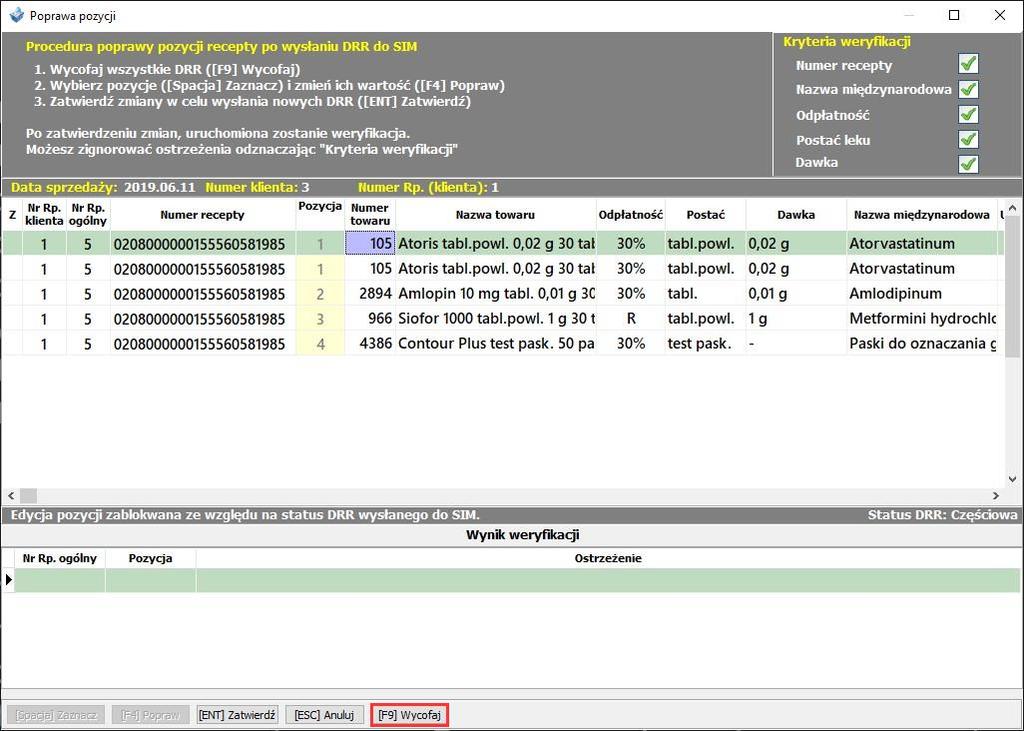Toggle the Numer recepty verification checkbox
The width and height of the screenshot is (1024, 731).
tap(968, 64)
